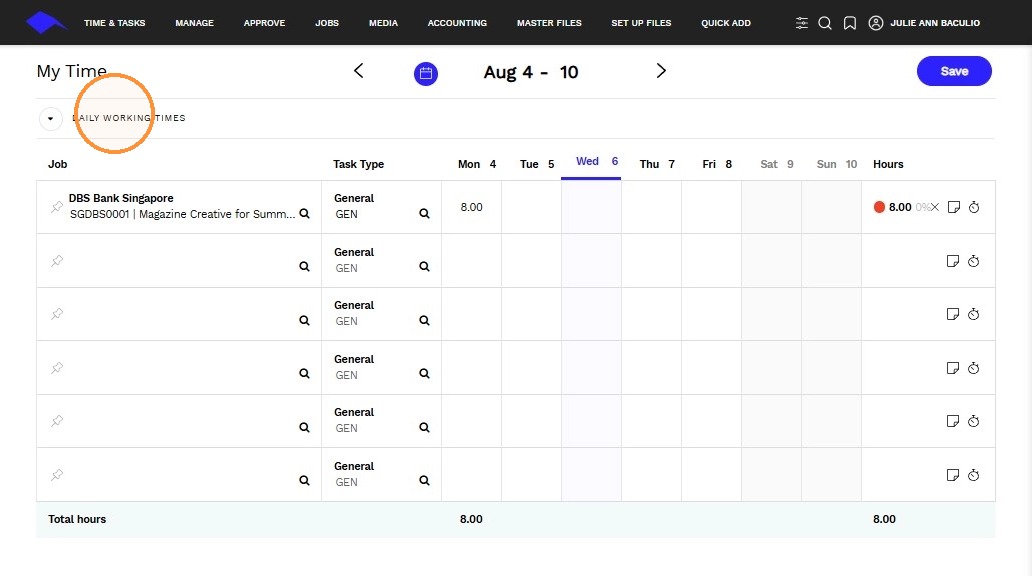The image size is (1032, 576).
Task: Open note icon in fifth timesheet row
Action: (x=952, y=421)
